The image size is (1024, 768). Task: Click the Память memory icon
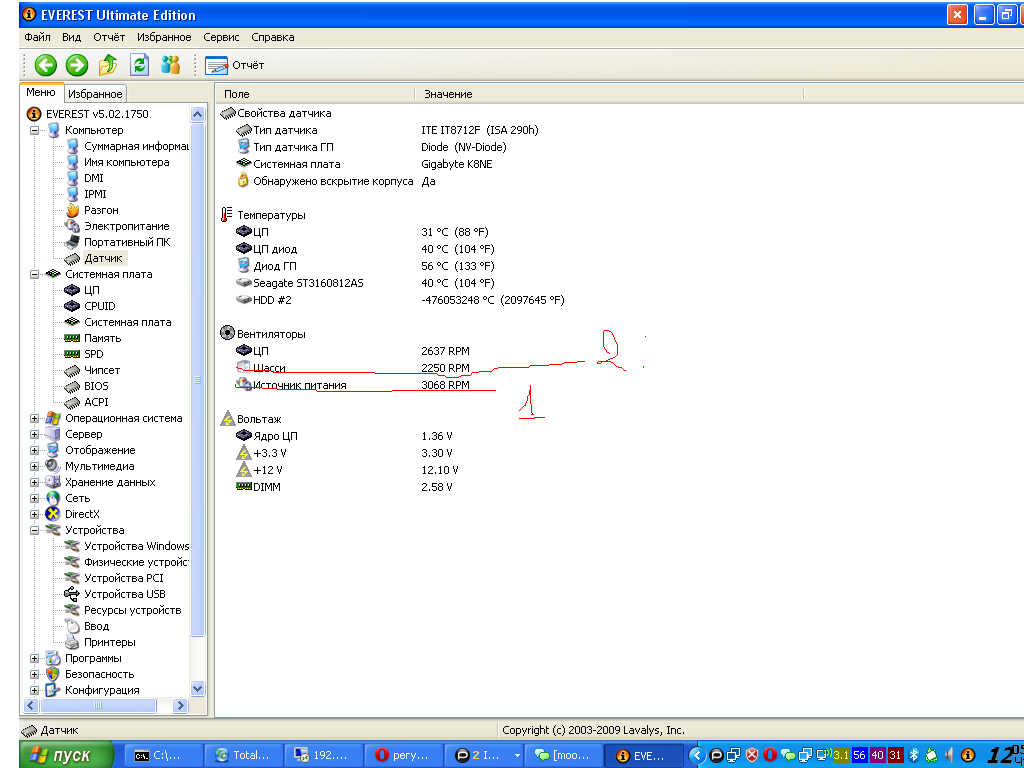(x=72, y=338)
